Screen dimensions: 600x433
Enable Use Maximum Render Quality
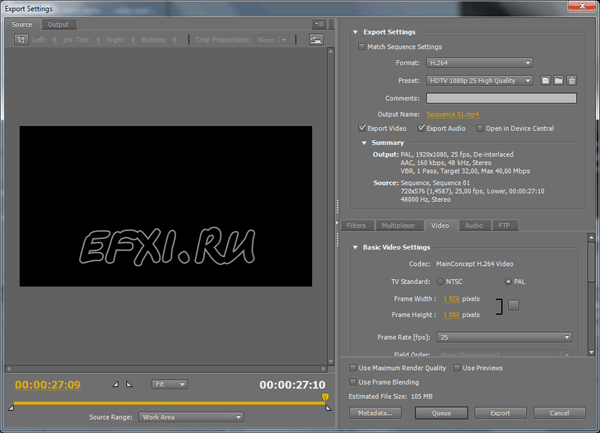click(x=352, y=368)
